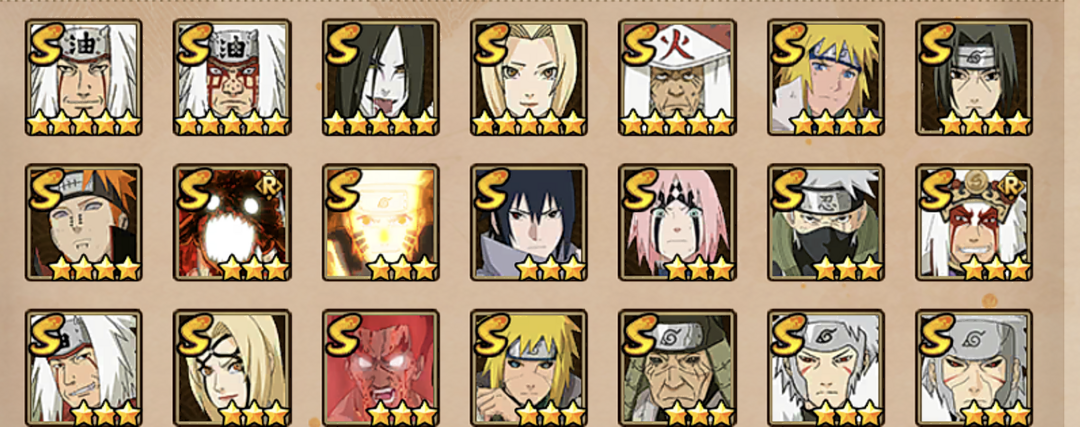
Task: Choose the blonde woman with face markings
Action: (232, 368)
